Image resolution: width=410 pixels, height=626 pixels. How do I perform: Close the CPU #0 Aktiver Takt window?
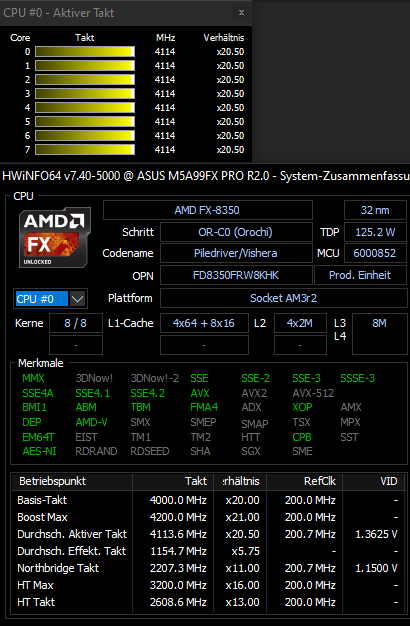(x=241, y=12)
